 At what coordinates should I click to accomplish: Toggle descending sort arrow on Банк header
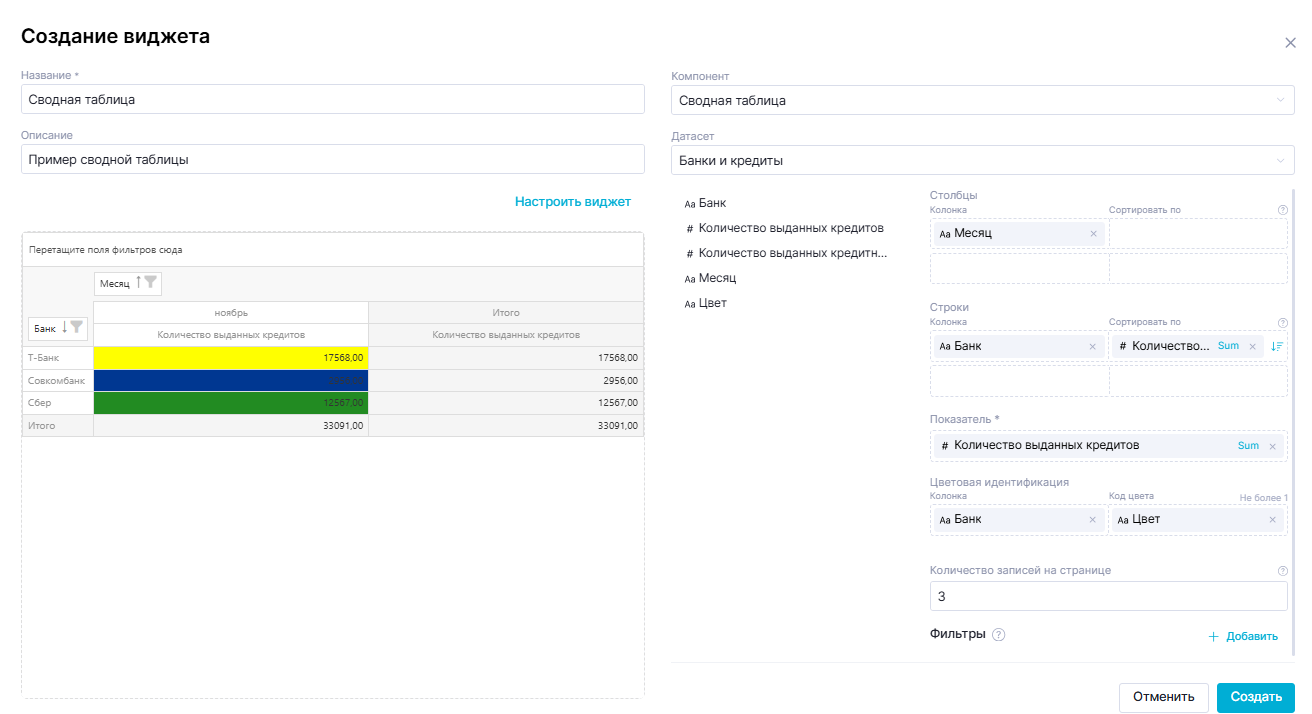(64, 327)
